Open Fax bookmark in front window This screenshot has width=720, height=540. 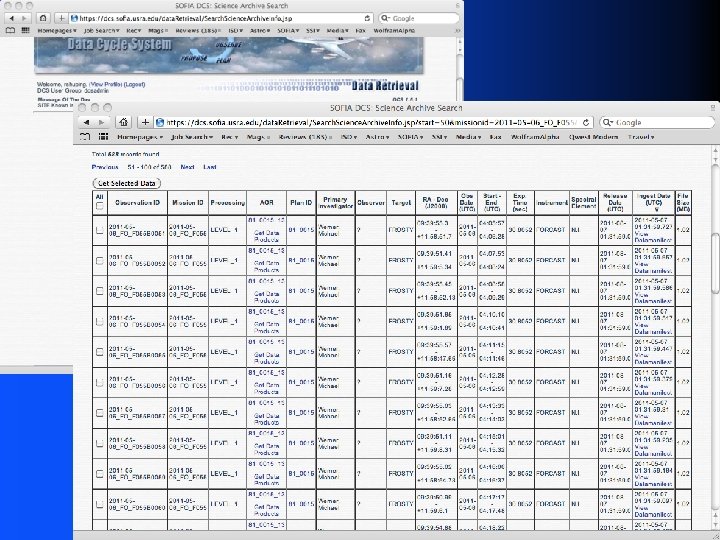point(495,137)
